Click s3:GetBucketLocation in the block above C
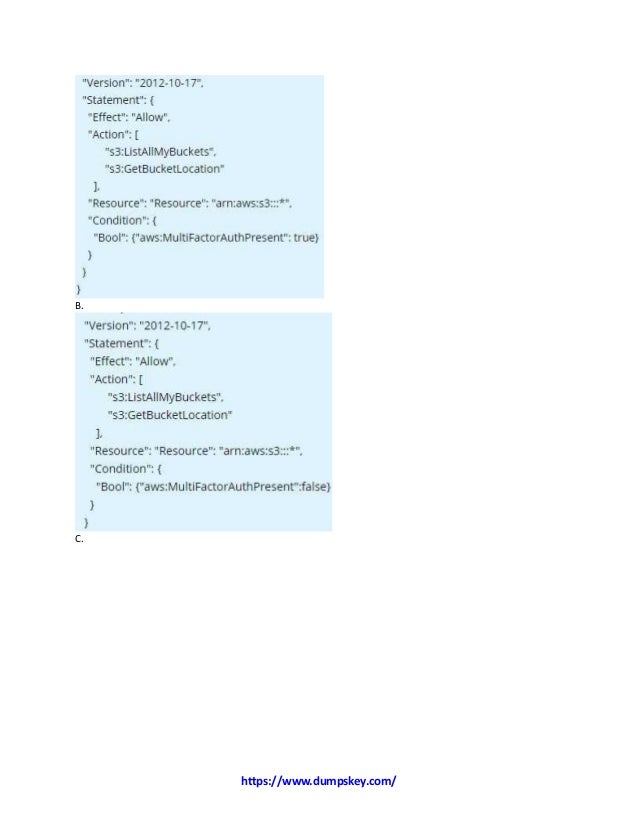 [170, 415]
